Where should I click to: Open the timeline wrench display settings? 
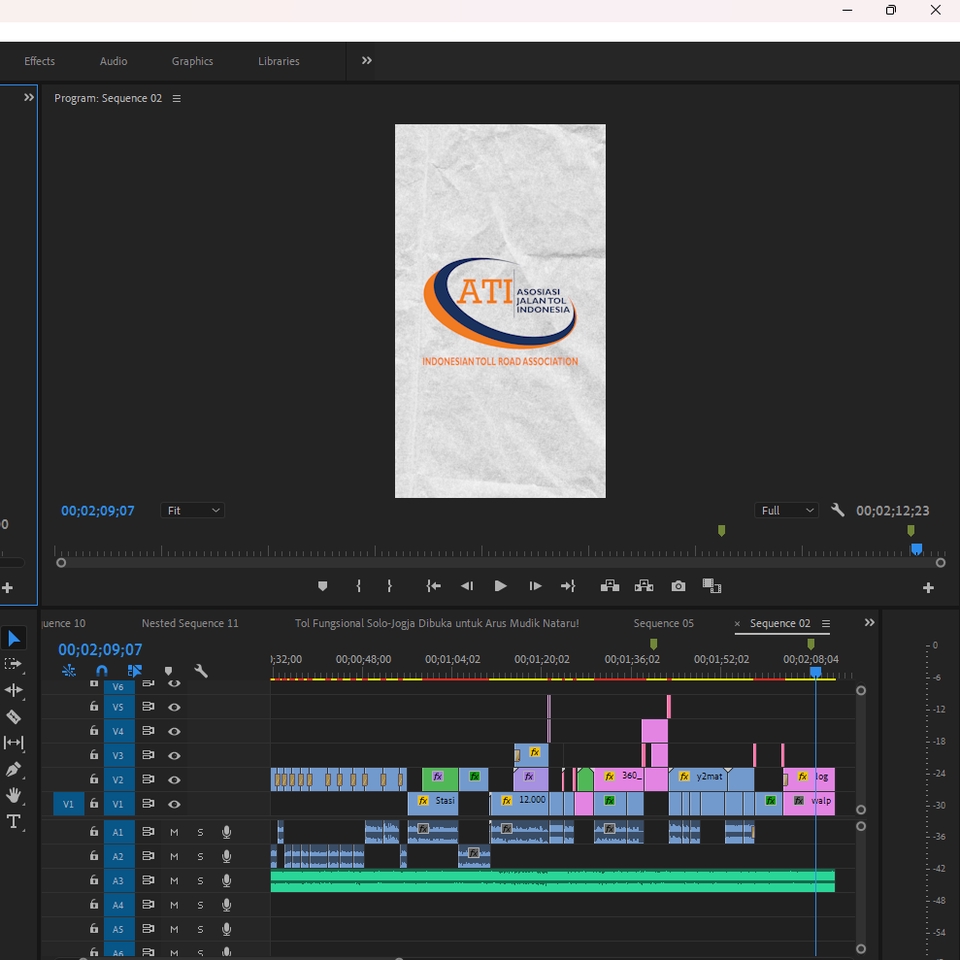tap(201, 671)
